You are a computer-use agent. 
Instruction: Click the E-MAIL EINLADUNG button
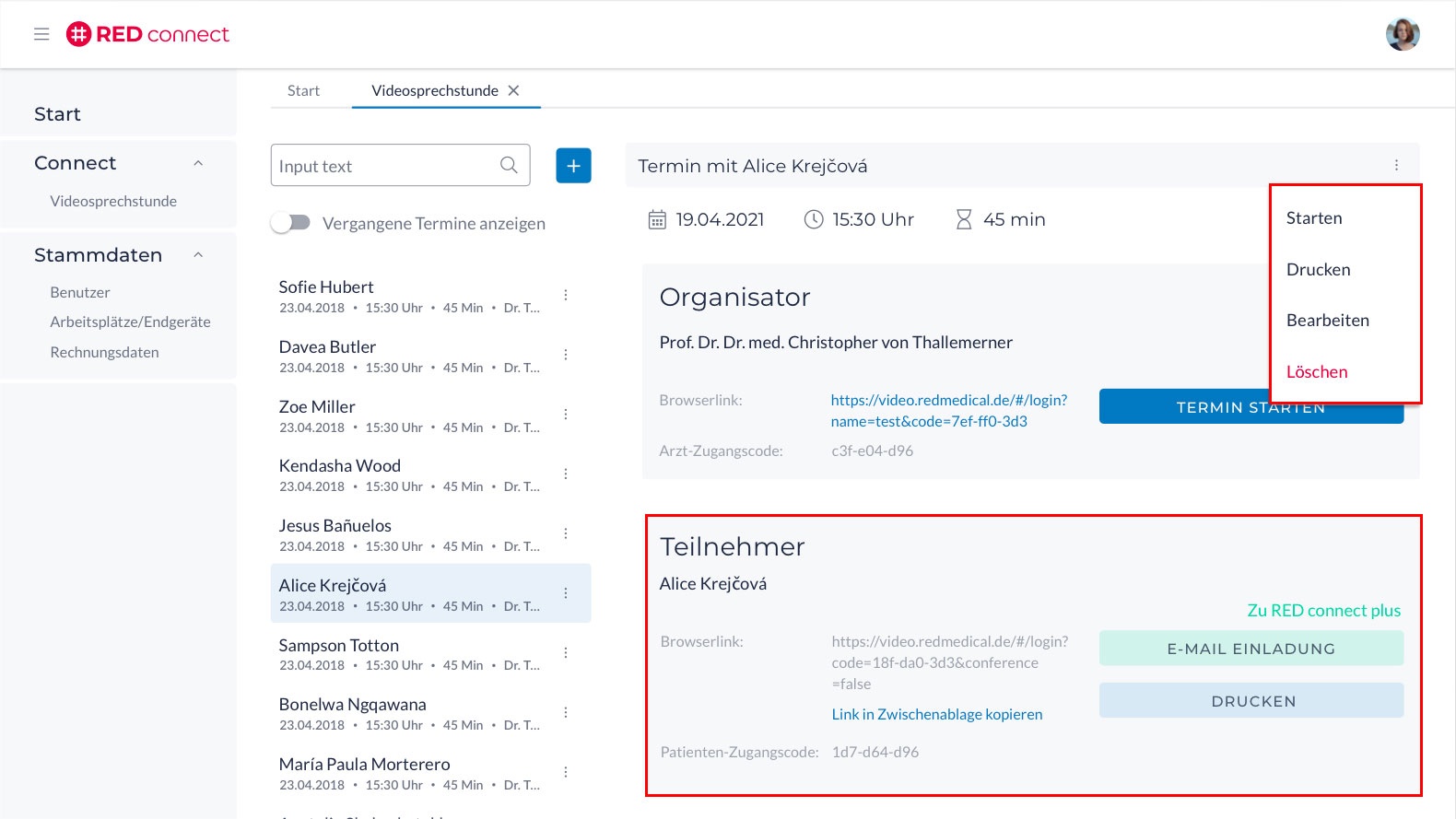coord(1251,649)
